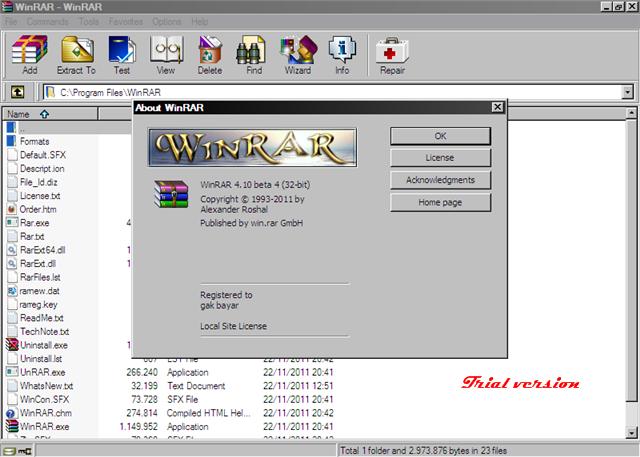Click the Home page button
The width and height of the screenshot is (640, 457).
[x=440, y=202]
